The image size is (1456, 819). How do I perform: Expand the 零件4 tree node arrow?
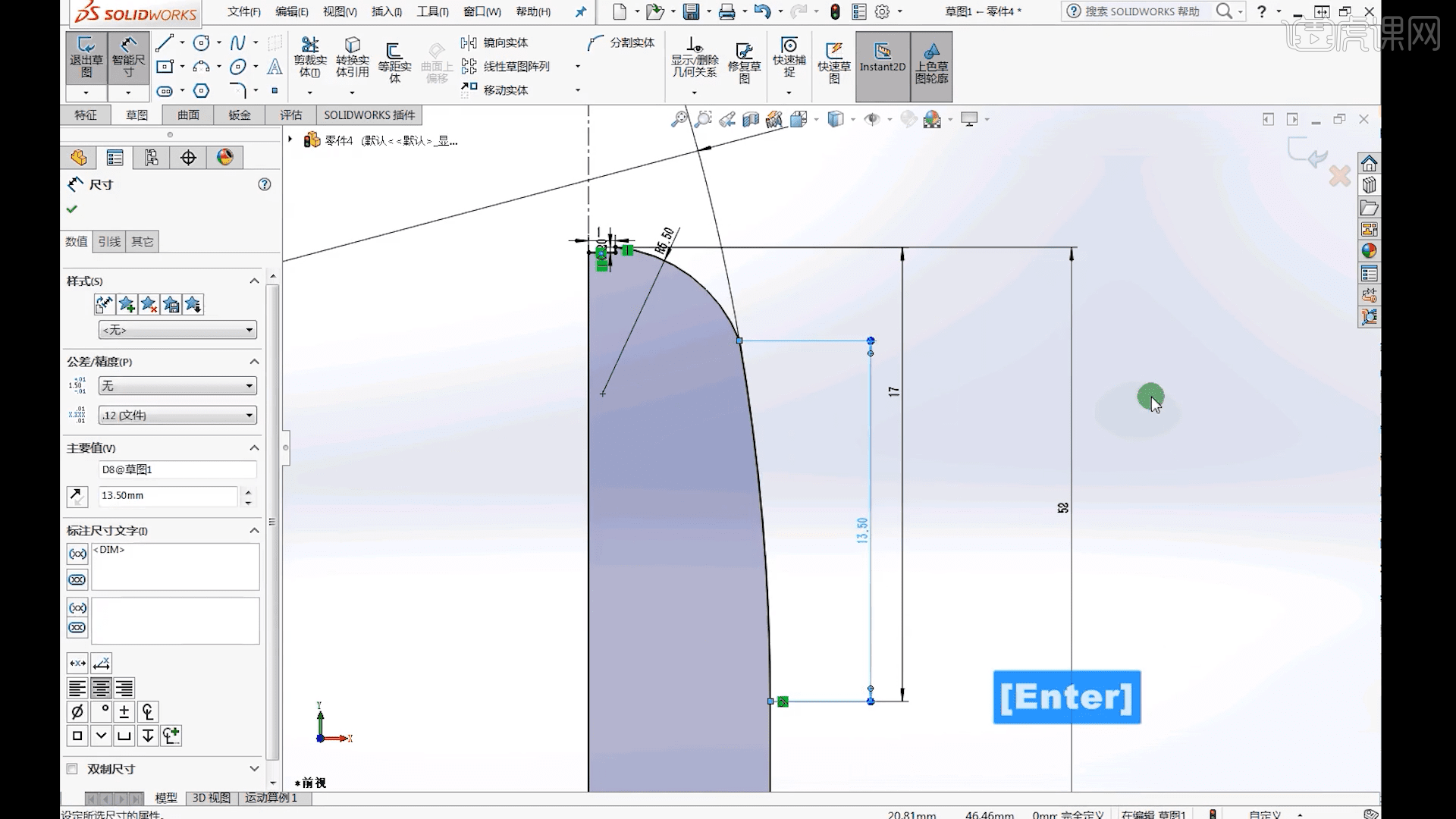pos(290,140)
